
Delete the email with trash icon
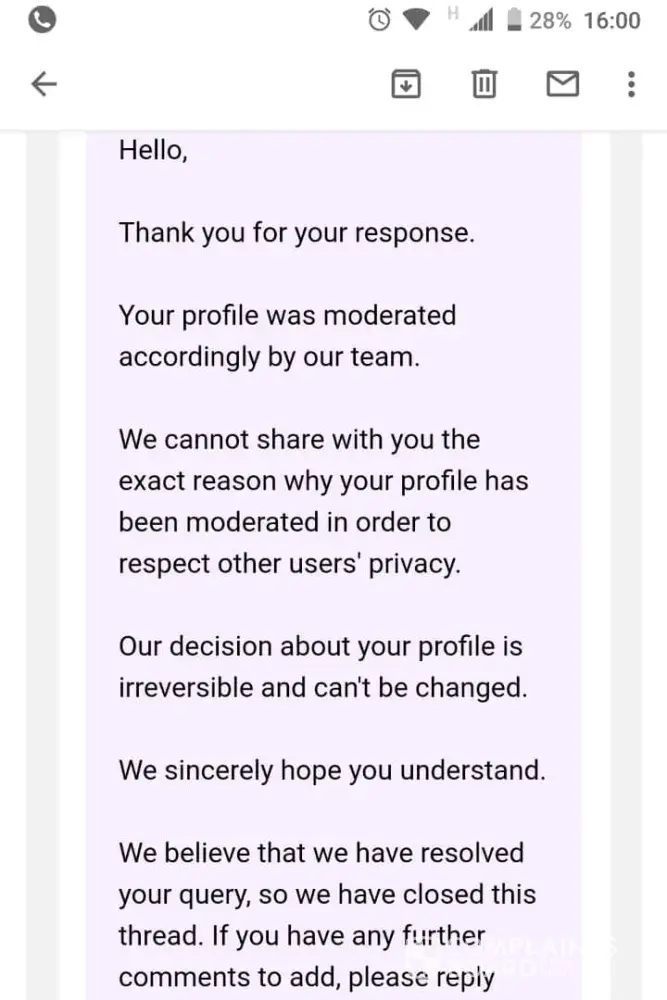pos(484,85)
